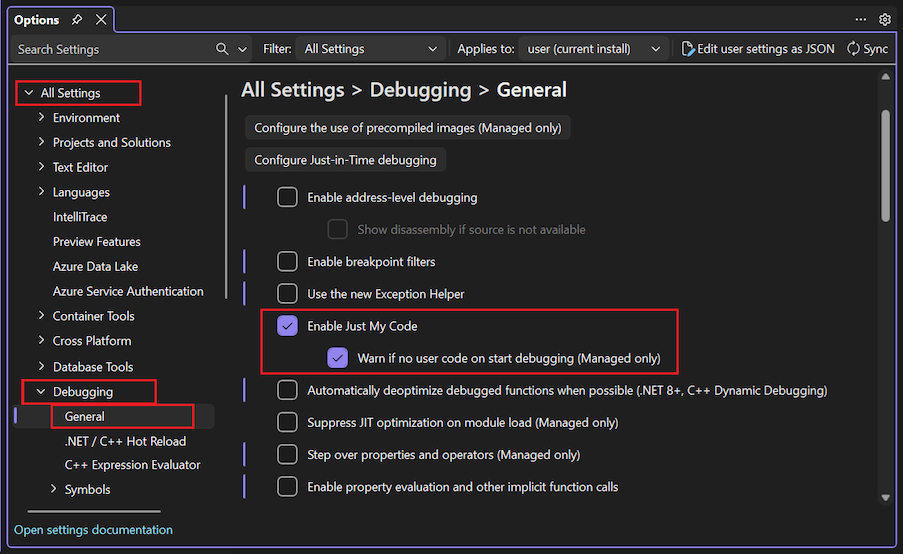Viewport: 903px width, 554px height.
Task: Toggle Use the new Exception Helper
Action: 287,294
